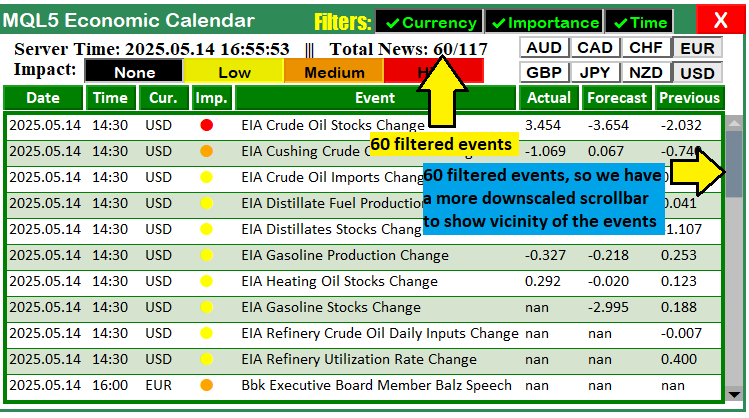
Task: Click the Date column header
Action: [43, 98]
